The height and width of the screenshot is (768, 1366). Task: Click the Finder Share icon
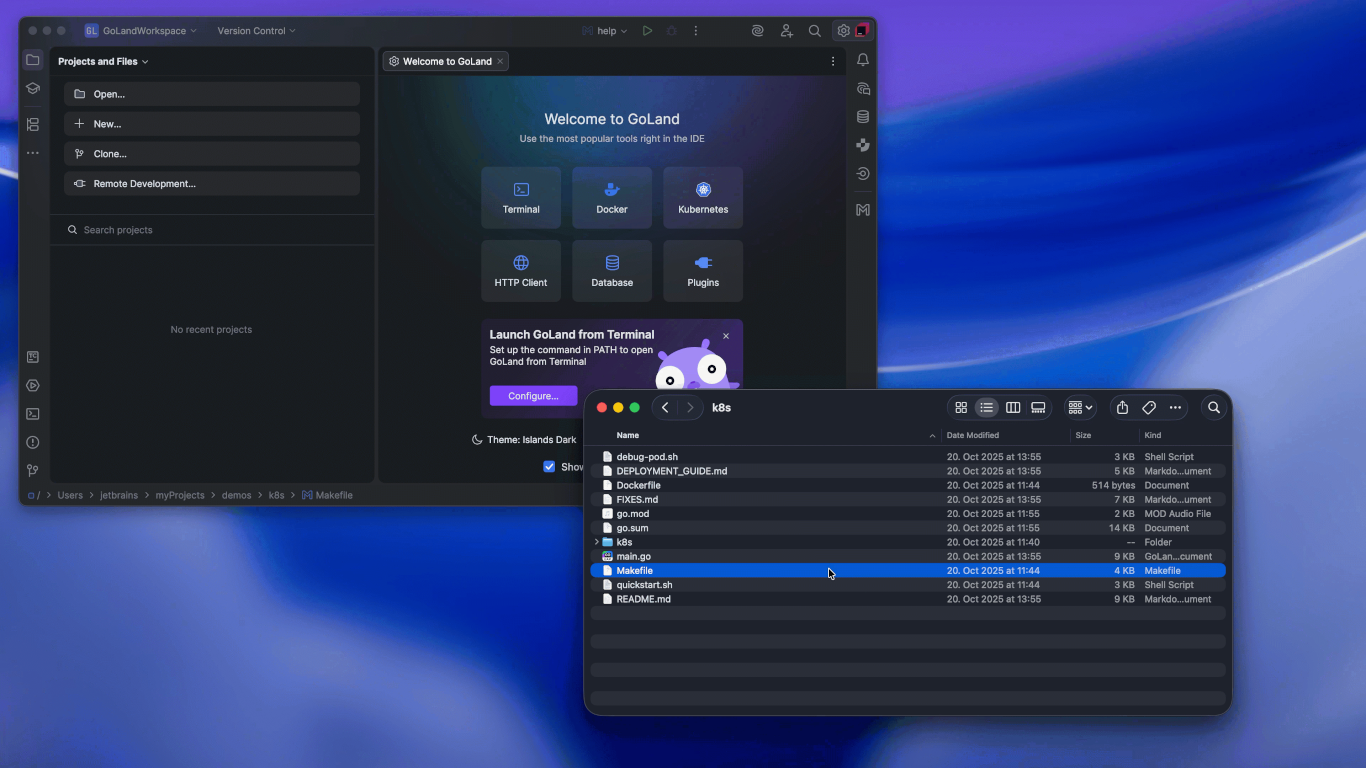(1122, 408)
